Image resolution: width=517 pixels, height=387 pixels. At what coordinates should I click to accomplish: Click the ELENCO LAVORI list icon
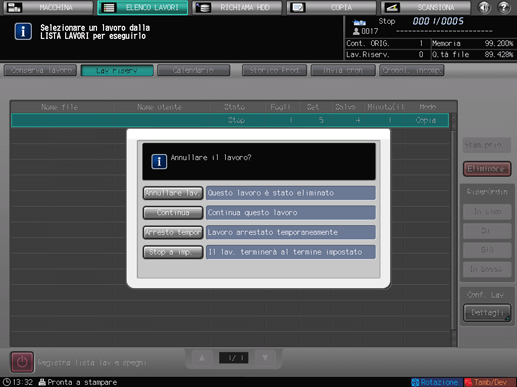click(109, 7)
